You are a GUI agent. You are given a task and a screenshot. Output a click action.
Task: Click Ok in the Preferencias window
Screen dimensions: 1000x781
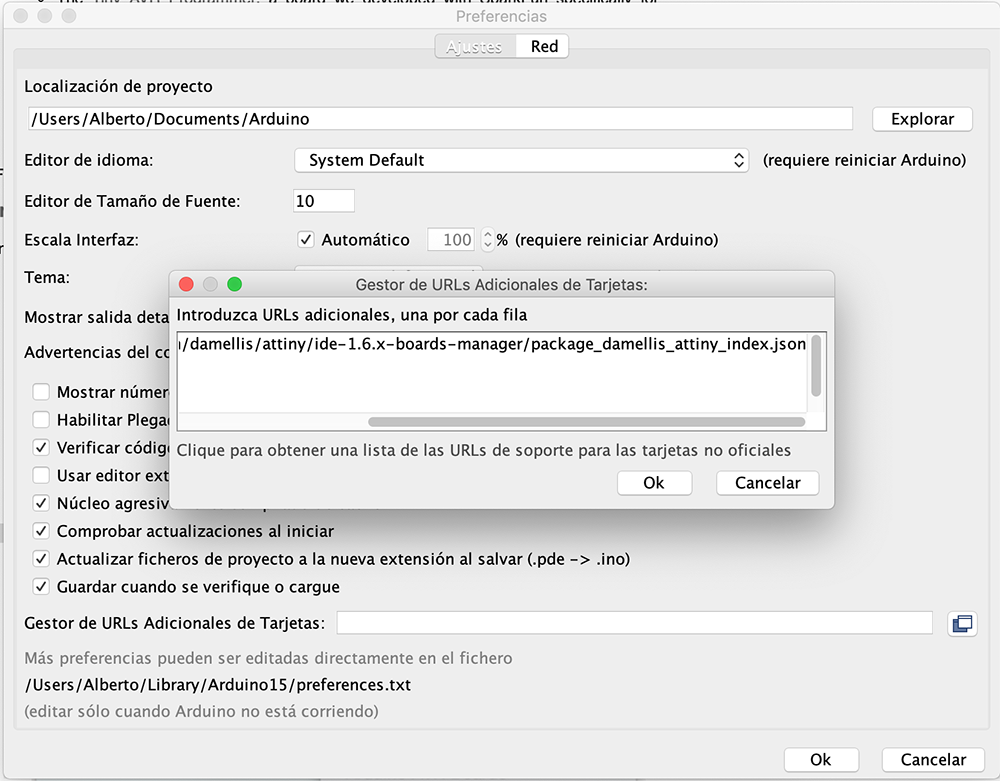coord(821,759)
